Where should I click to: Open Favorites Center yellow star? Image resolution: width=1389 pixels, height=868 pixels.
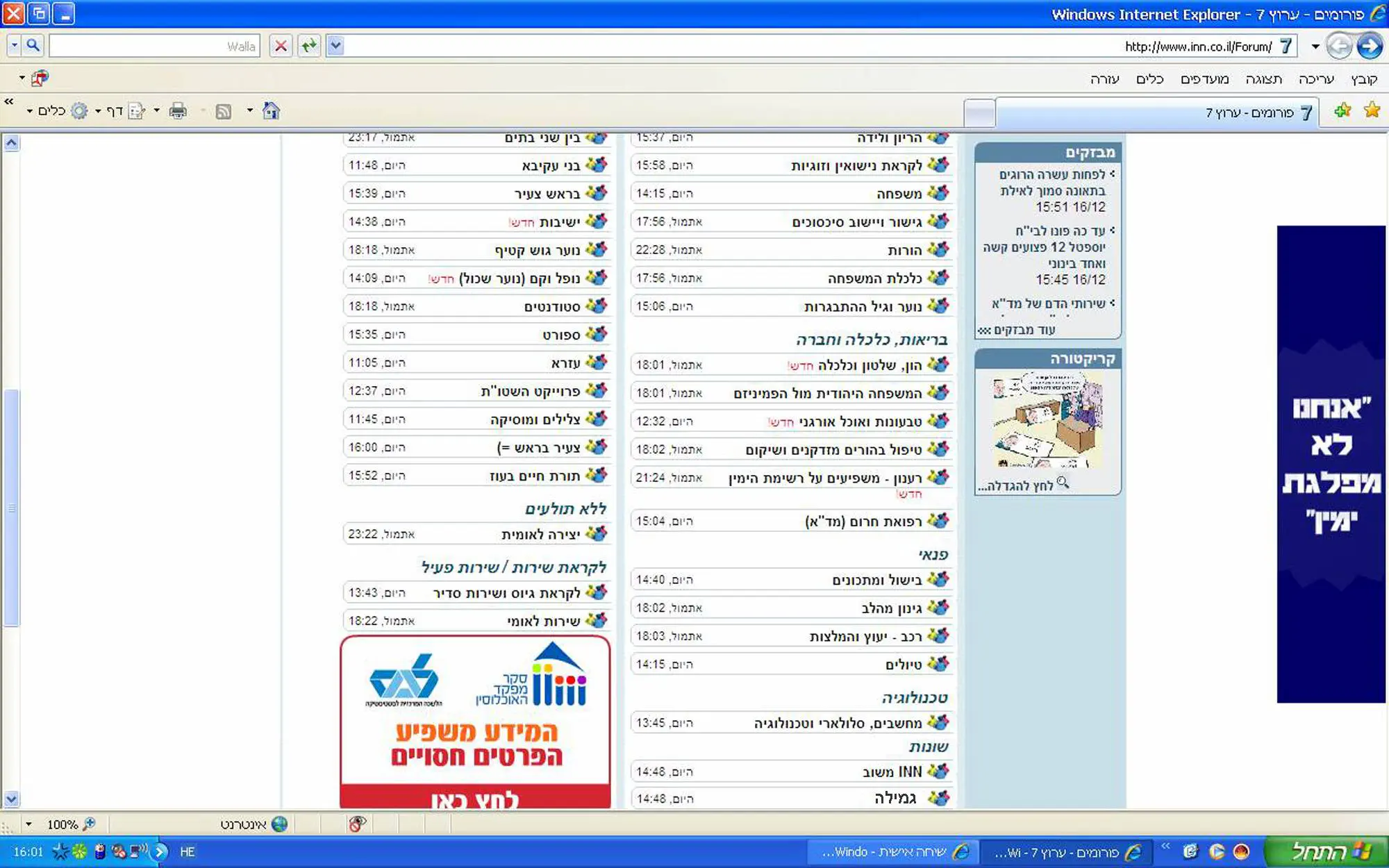tap(1371, 110)
